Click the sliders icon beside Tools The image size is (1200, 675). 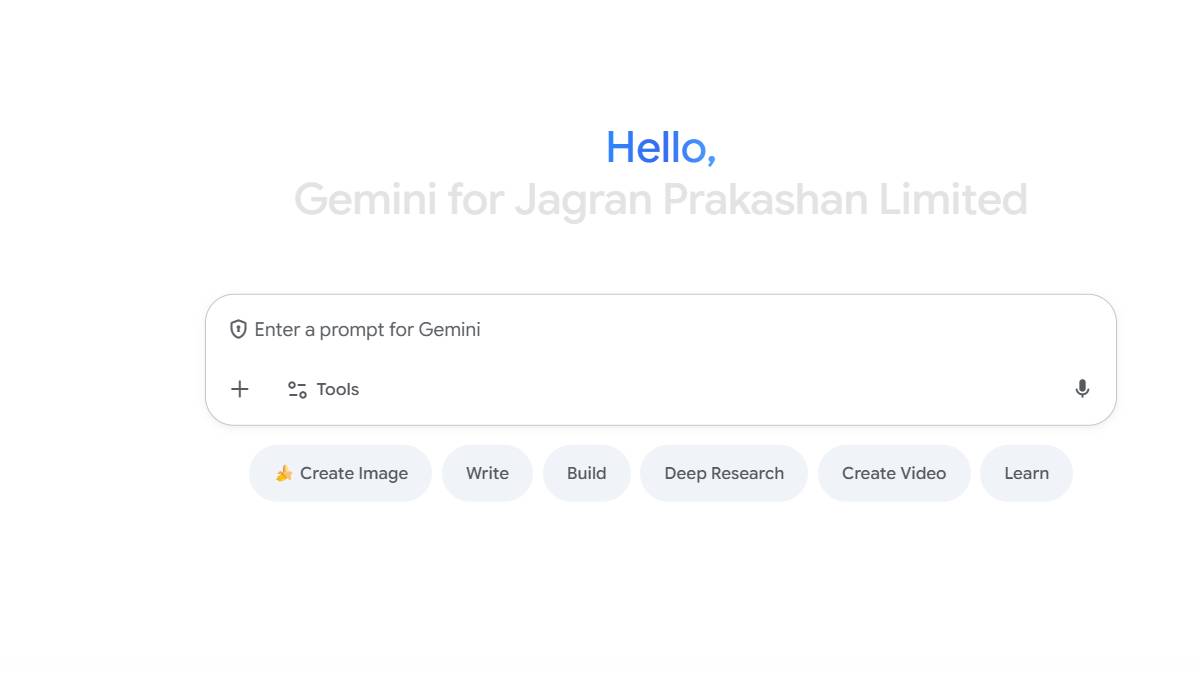[x=297, y=390]
